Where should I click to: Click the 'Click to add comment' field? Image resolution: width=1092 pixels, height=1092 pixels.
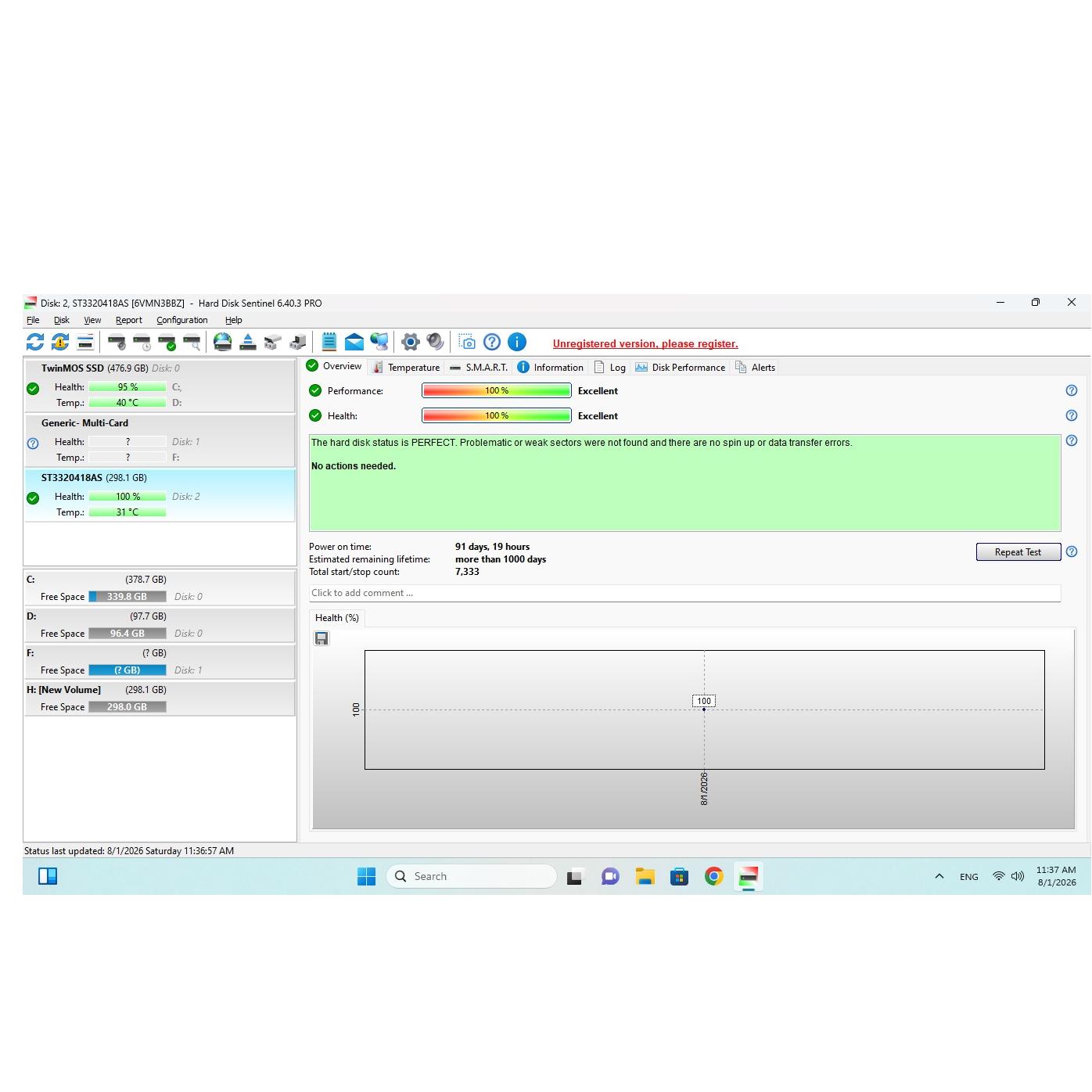coord(684,593)
